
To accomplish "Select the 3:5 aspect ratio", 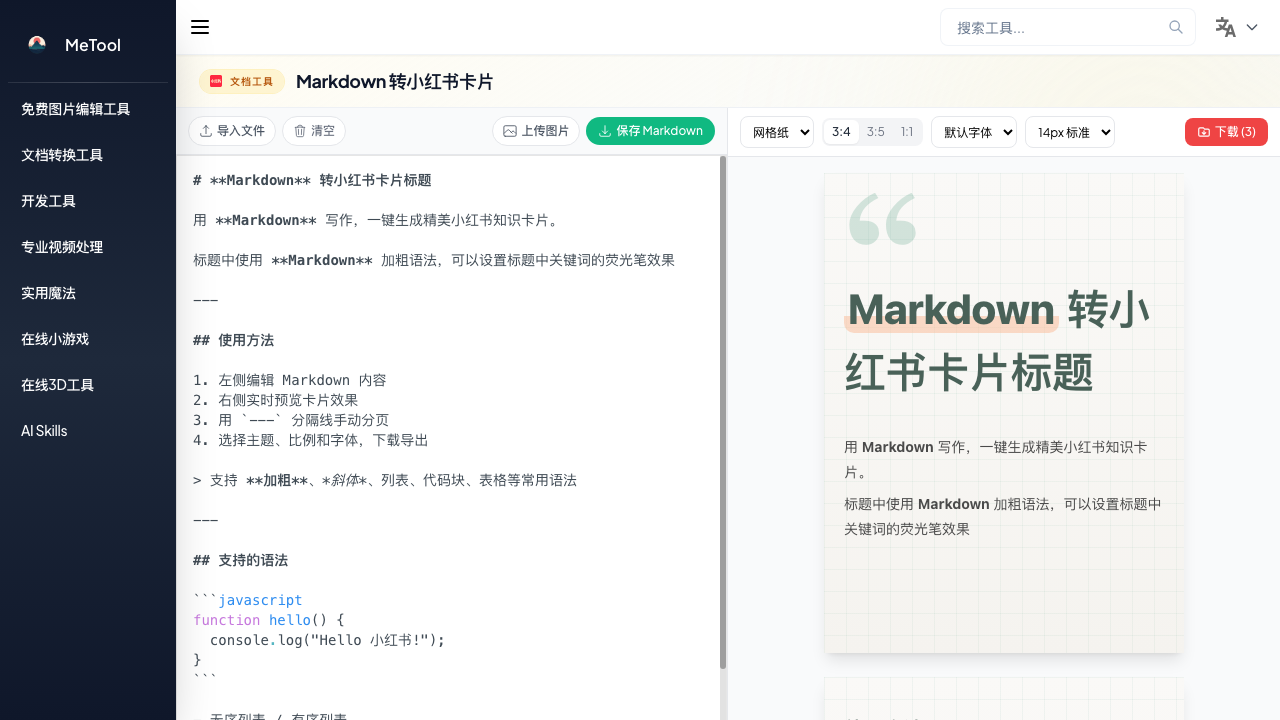I will click(875, 131).
